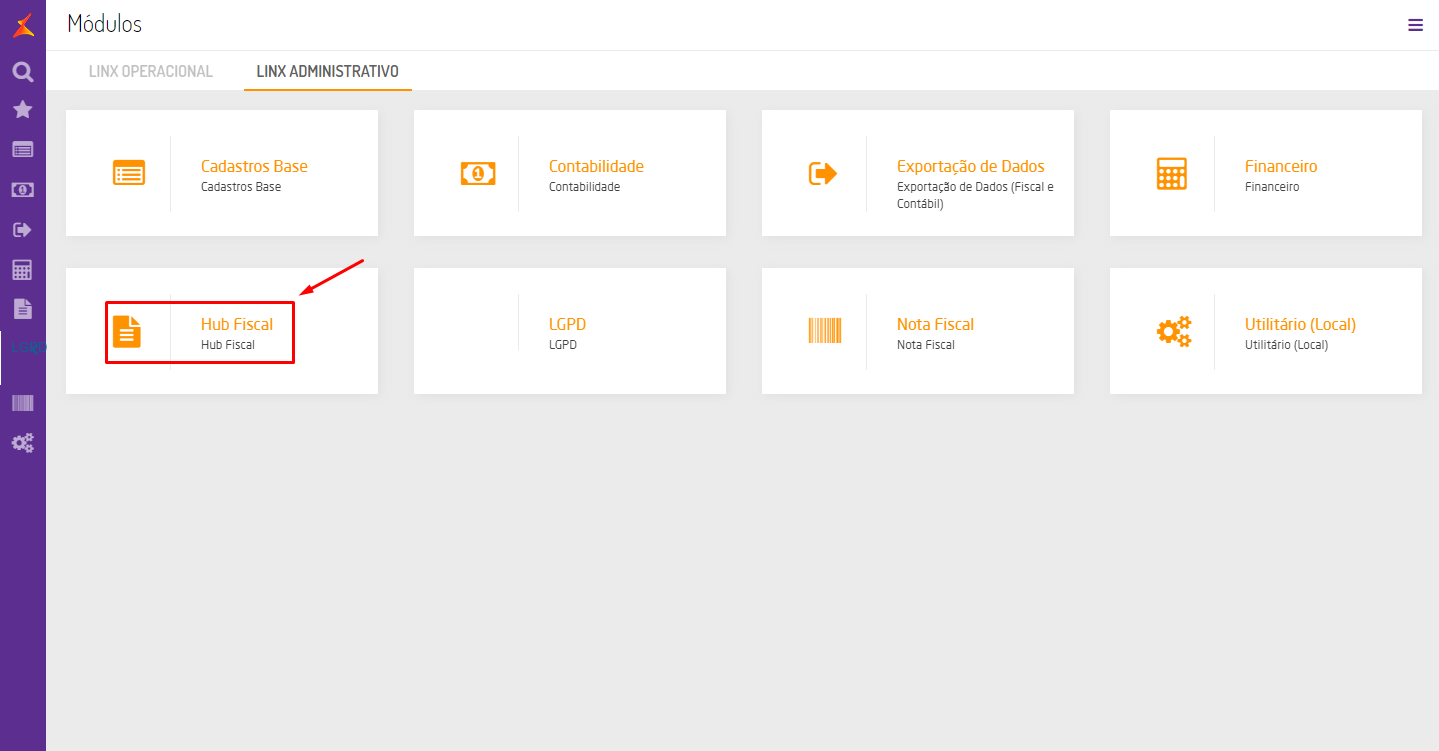Click the banknote icon on the Contabilidade card

(477, 173)
